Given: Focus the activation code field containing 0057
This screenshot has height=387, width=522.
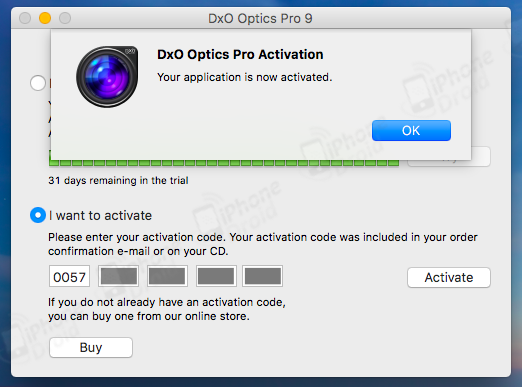Looking at the screenshot, I should tap(69, 276).
